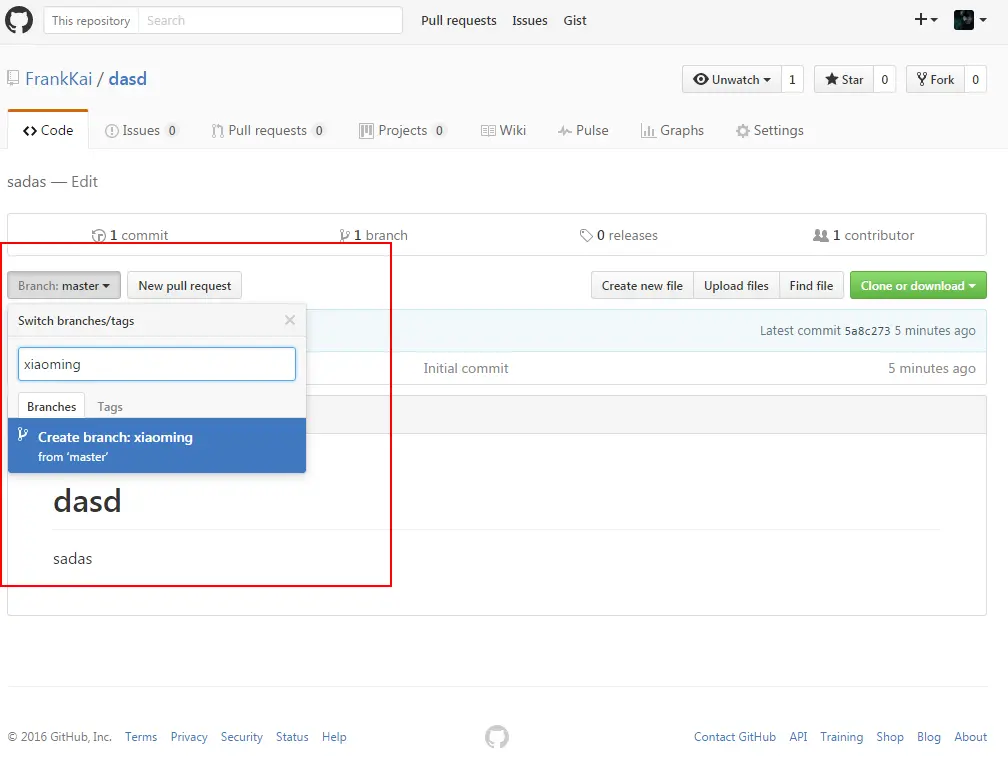Star the repository
1008x764 pixels.
click(843, 79)
